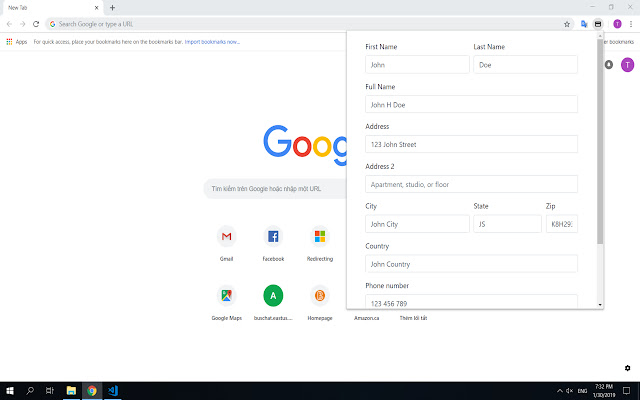The width and height of the screenshot is (640, 400).
Task: Click the Address 2 field
Action: pyautogui.click(x=471, y=184)
